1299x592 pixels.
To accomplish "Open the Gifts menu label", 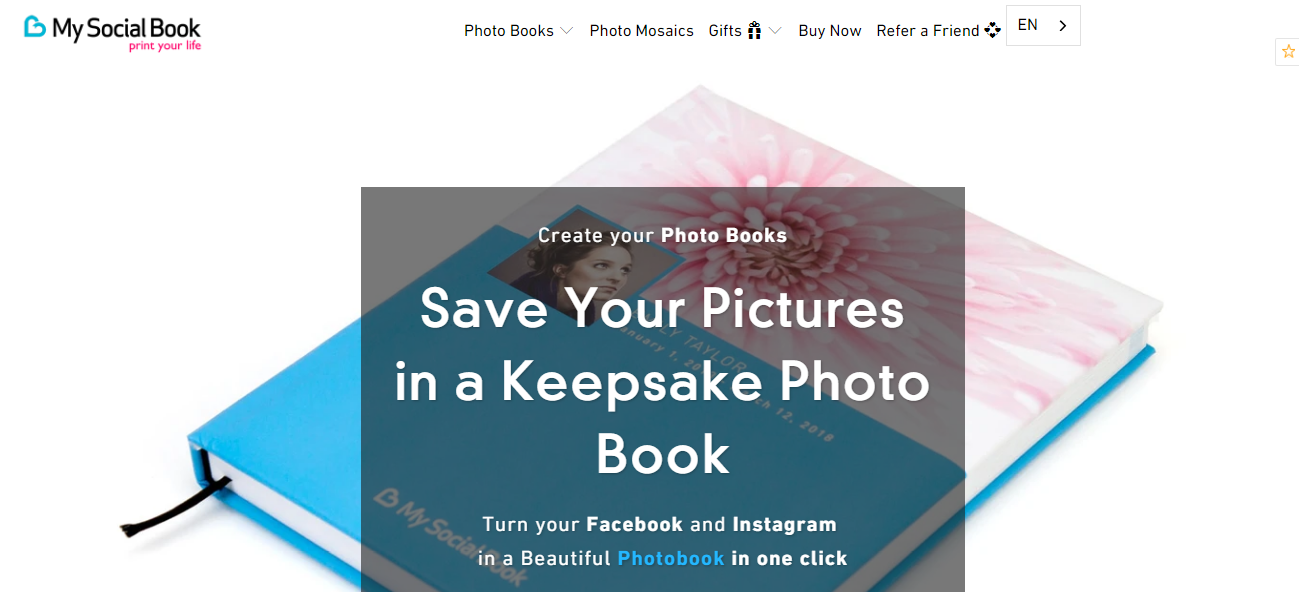I will 725,31.
